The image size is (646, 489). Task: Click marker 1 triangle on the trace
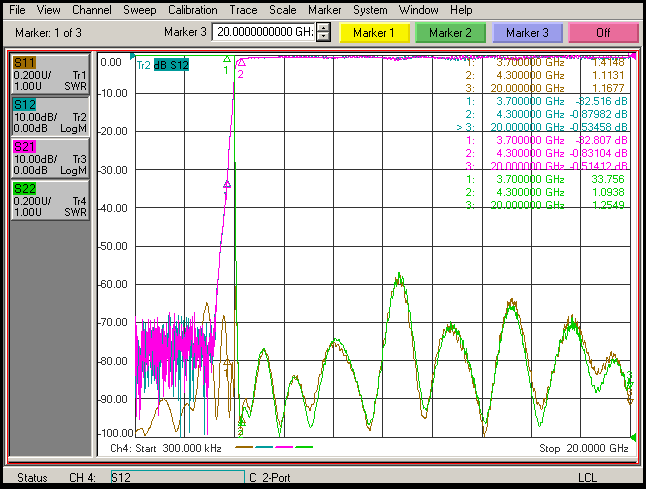point(226,60)
